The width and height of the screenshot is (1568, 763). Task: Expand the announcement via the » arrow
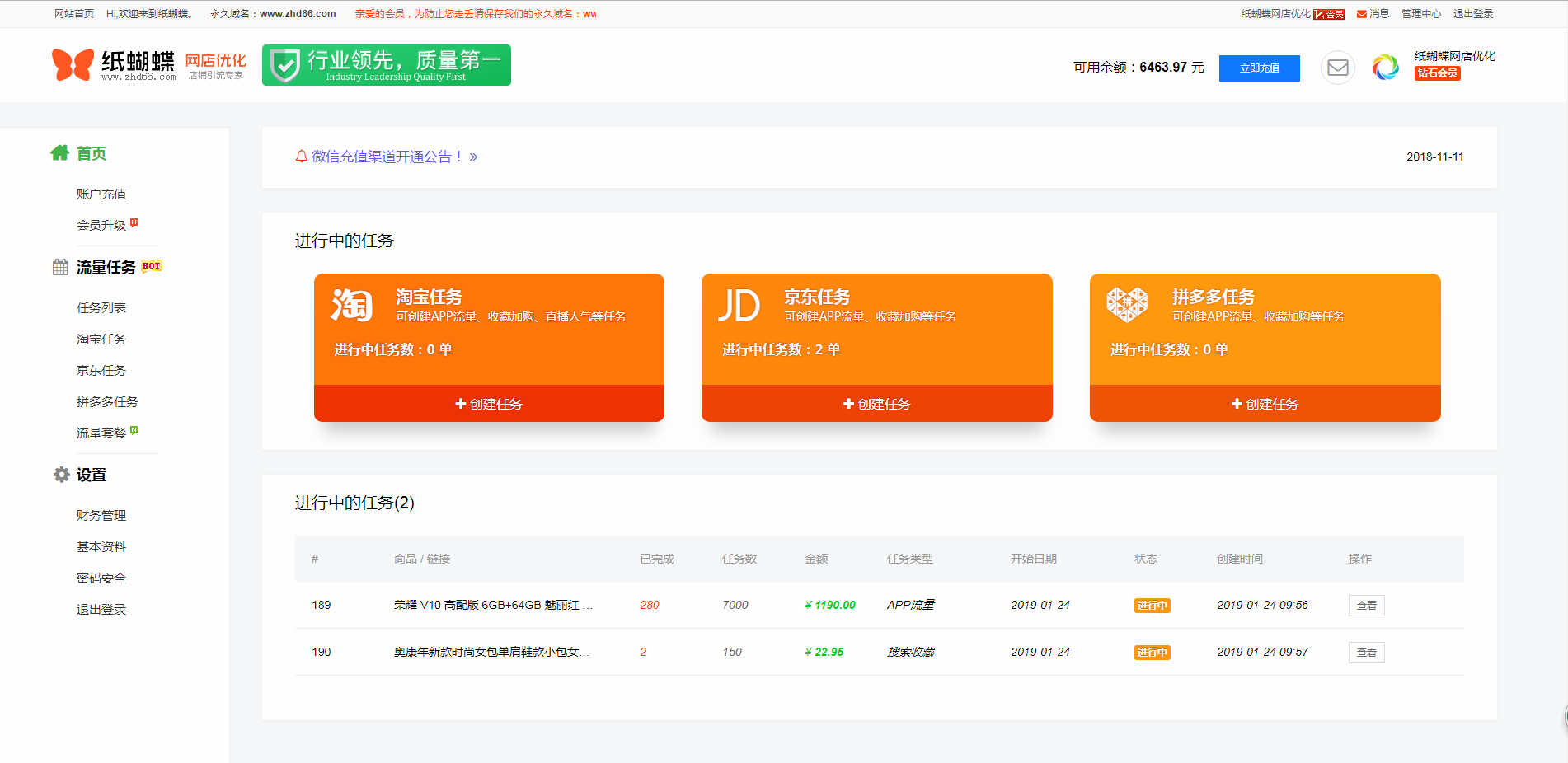(473, 157)
